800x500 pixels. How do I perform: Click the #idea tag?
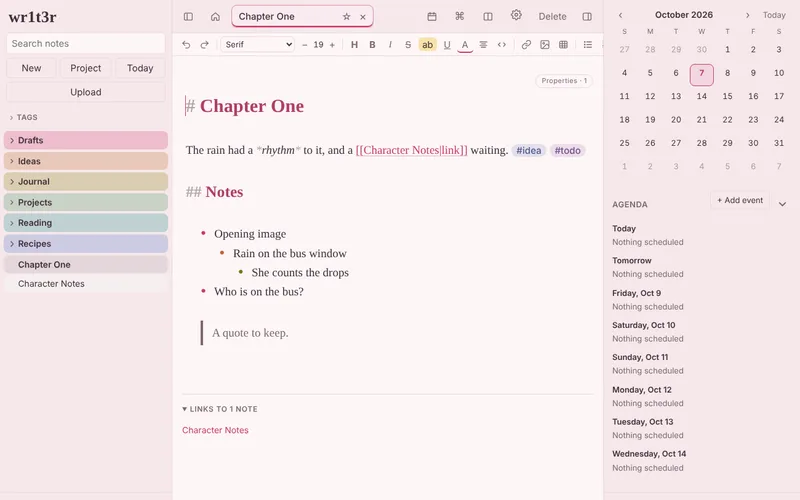[529, 151]
